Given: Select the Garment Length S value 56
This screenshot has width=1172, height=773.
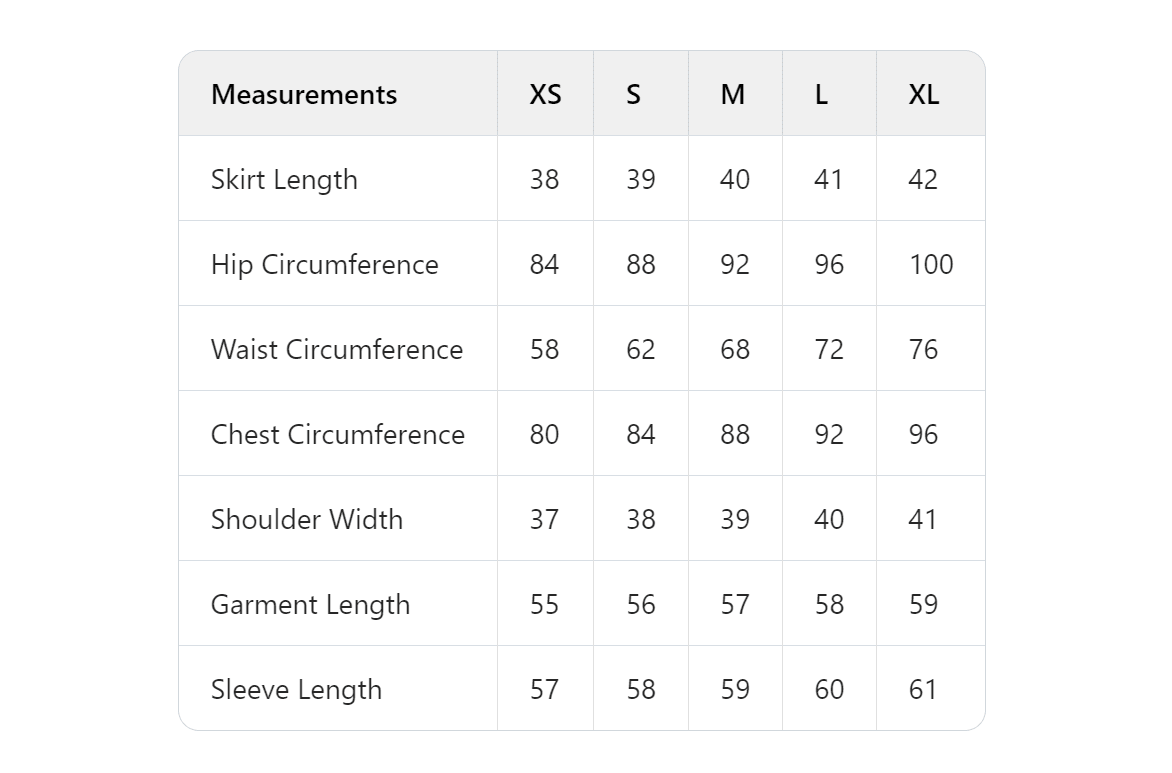Looking at the screenshot, I should [x=641, y=604].
